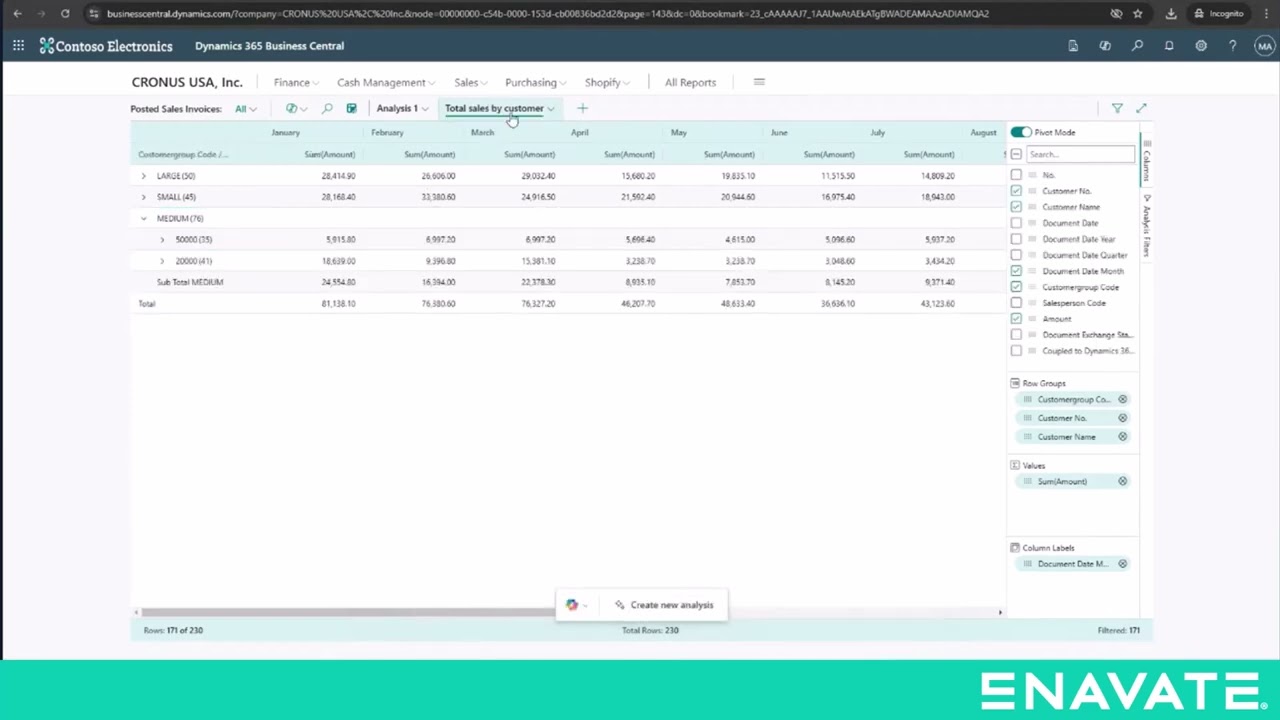Image resolution: width=1280 pixels, height=720 pixels.
Task: Click the Contoso Electronics logo
Action: (106, 46)
